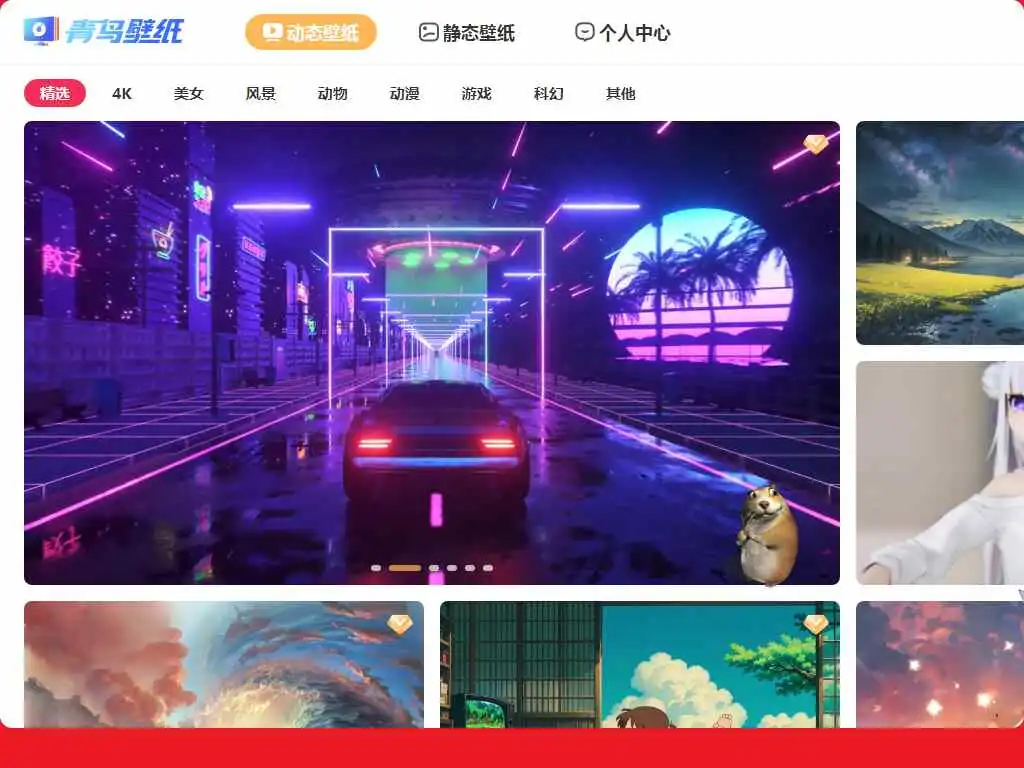The width and height of the screenshot is (1024, 768).
Task: Select the 精选 category
Action: [55, 93]
